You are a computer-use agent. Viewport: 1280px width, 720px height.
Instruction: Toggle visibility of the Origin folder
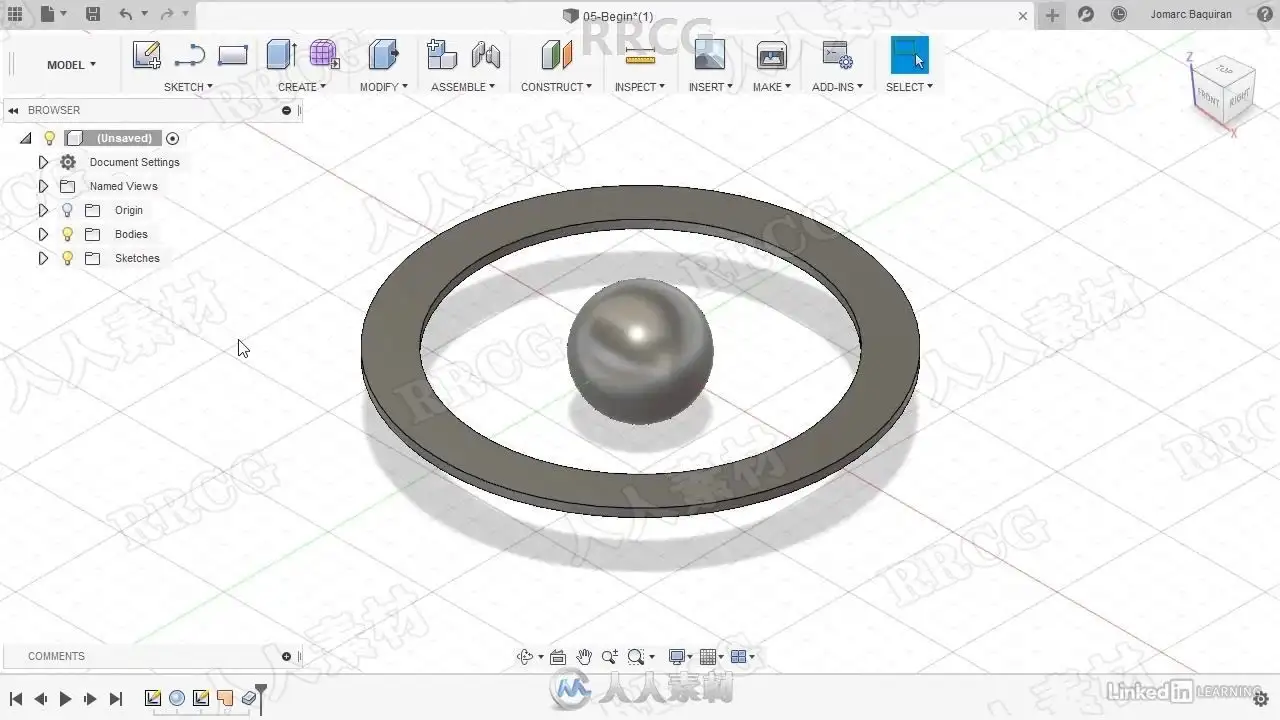(67, 210)
